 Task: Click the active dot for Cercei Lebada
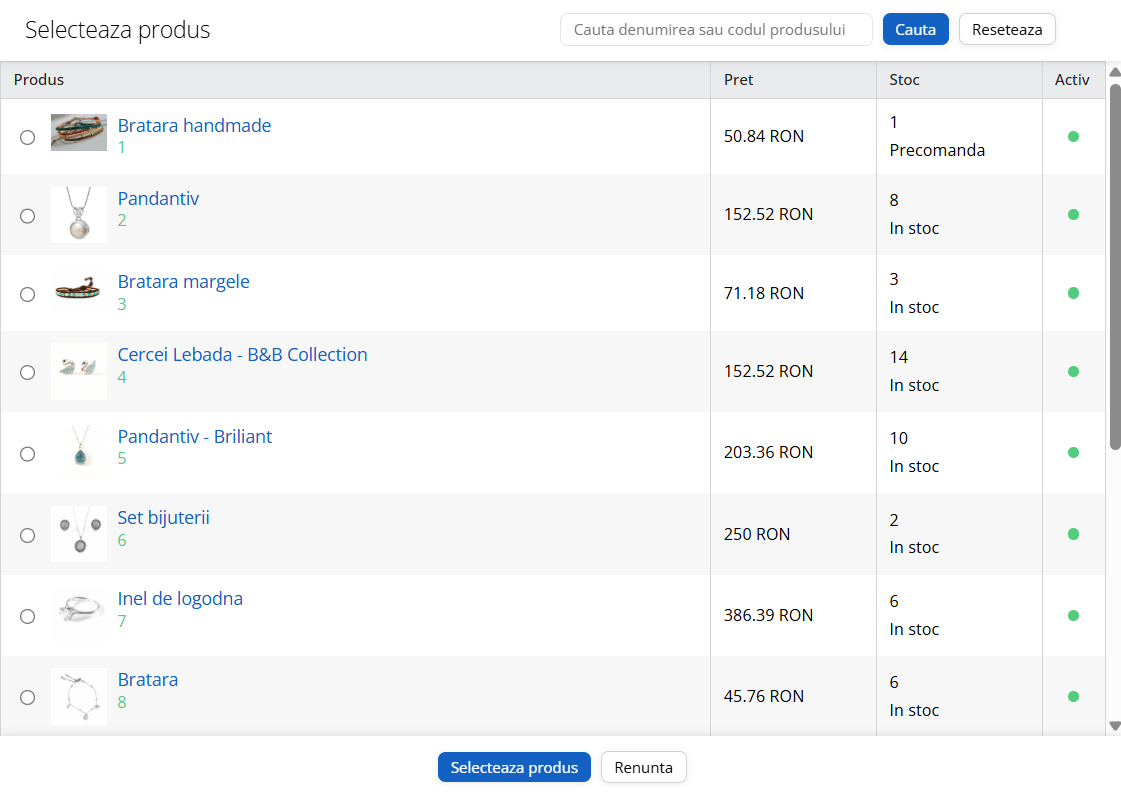pos(1073,371)
